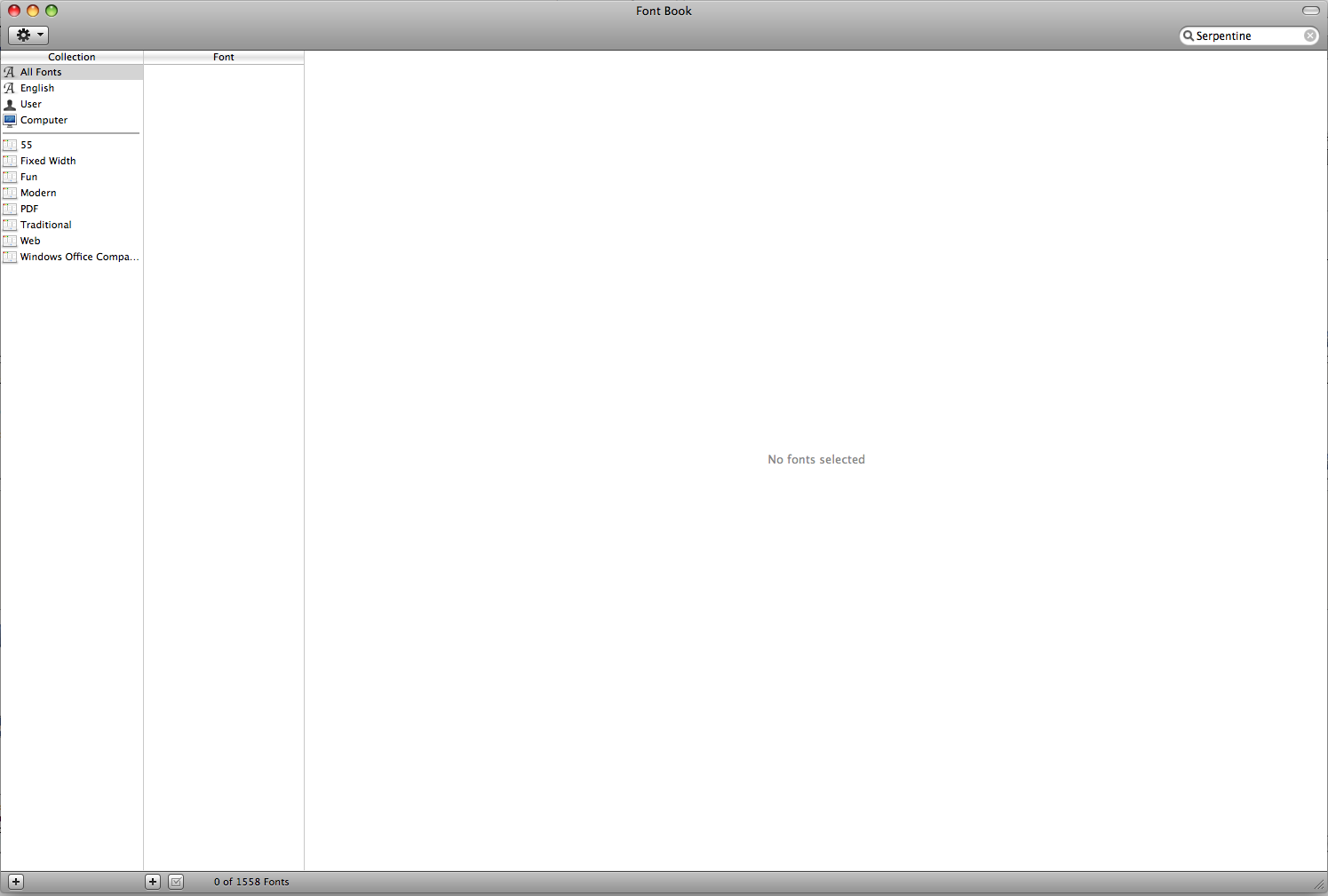Click the 0 of 1558 Fonts status

(x=251, y=882)
